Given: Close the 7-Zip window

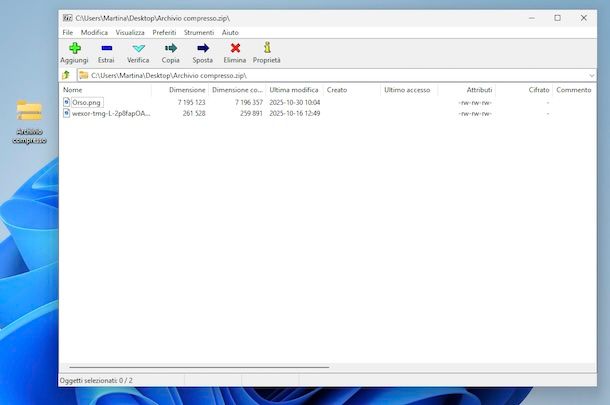Looking at the screenshot, I should (x=584, y=18).
